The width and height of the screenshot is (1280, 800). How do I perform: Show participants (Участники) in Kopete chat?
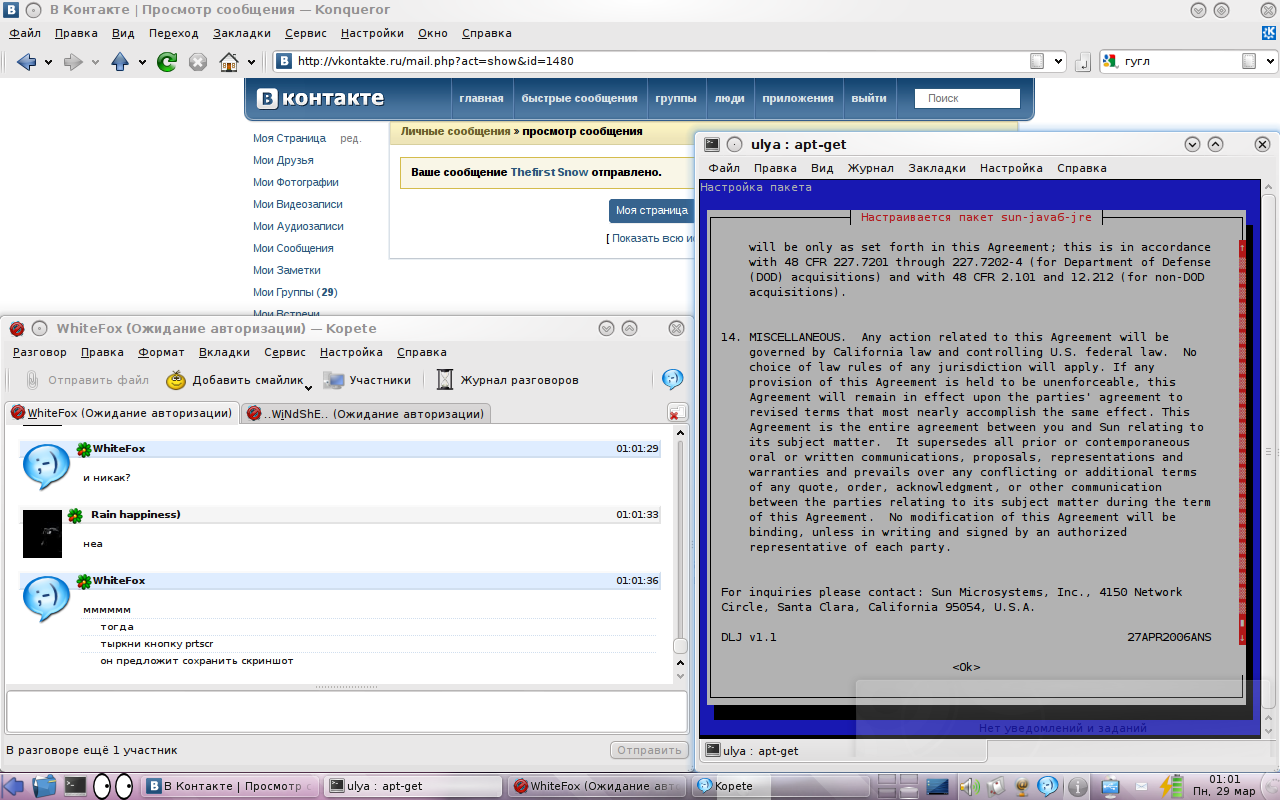pyautogui.click(x=366, y=380)
